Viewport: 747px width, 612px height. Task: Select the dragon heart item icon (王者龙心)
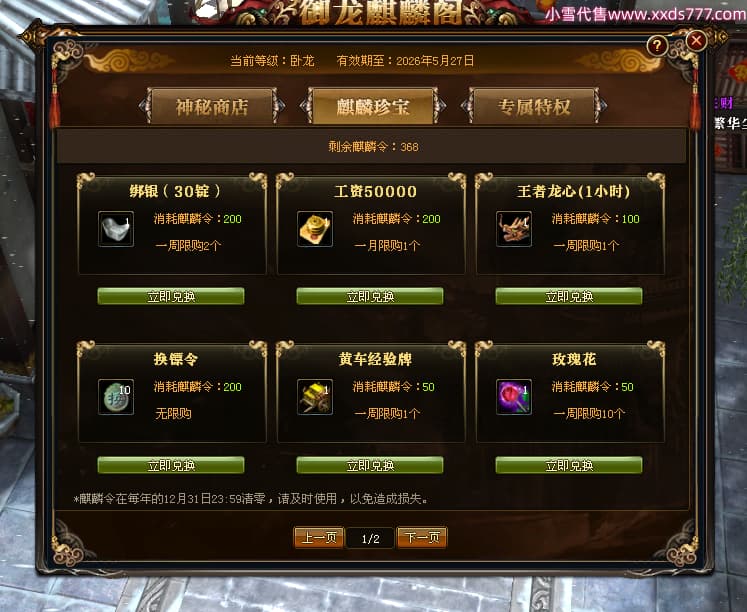[514, 229]
